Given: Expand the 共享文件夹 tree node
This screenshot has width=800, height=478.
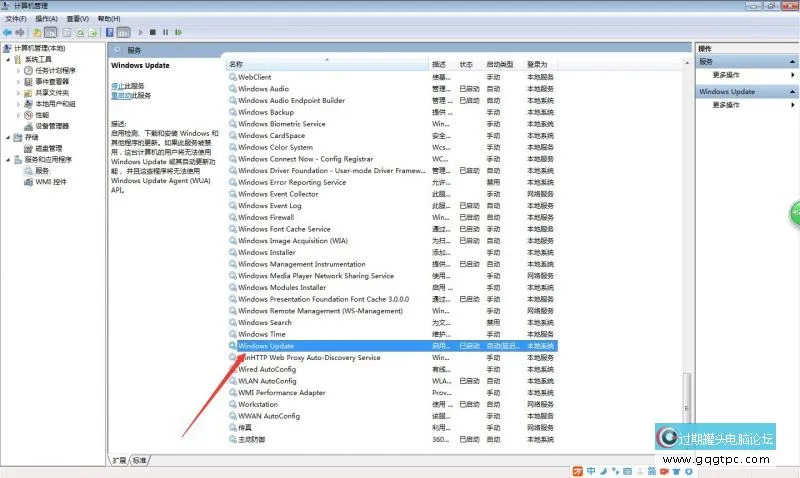Looking at the screenshot, I should pos(19,93).
